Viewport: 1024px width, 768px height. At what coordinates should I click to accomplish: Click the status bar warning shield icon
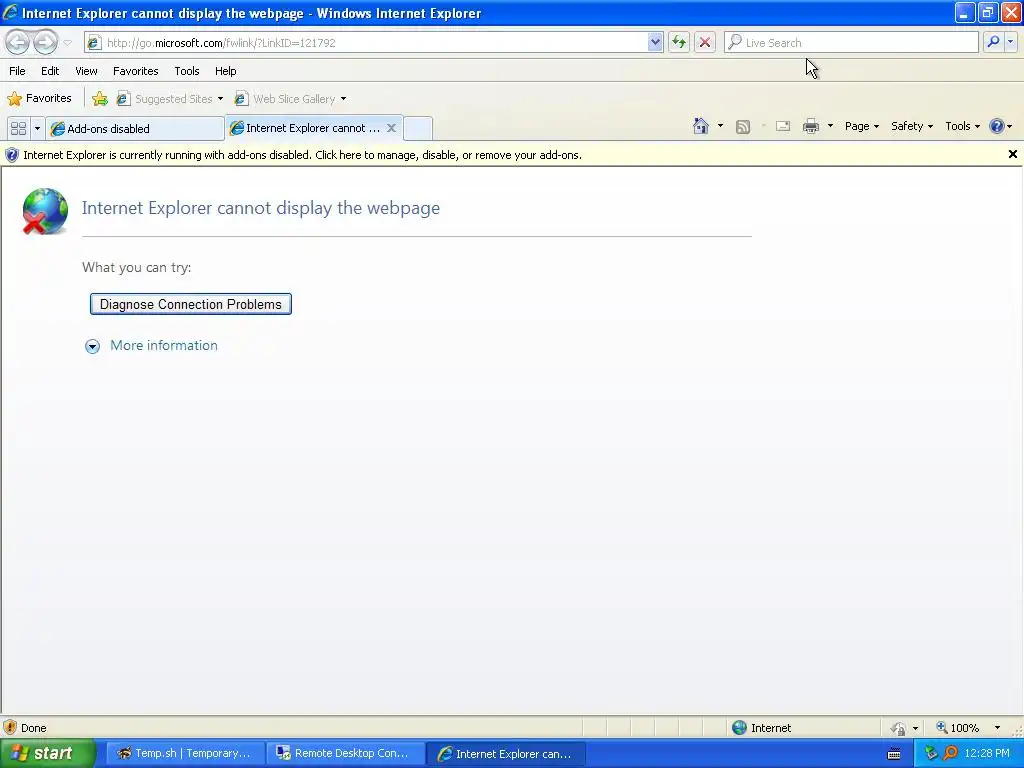[10, 728]
